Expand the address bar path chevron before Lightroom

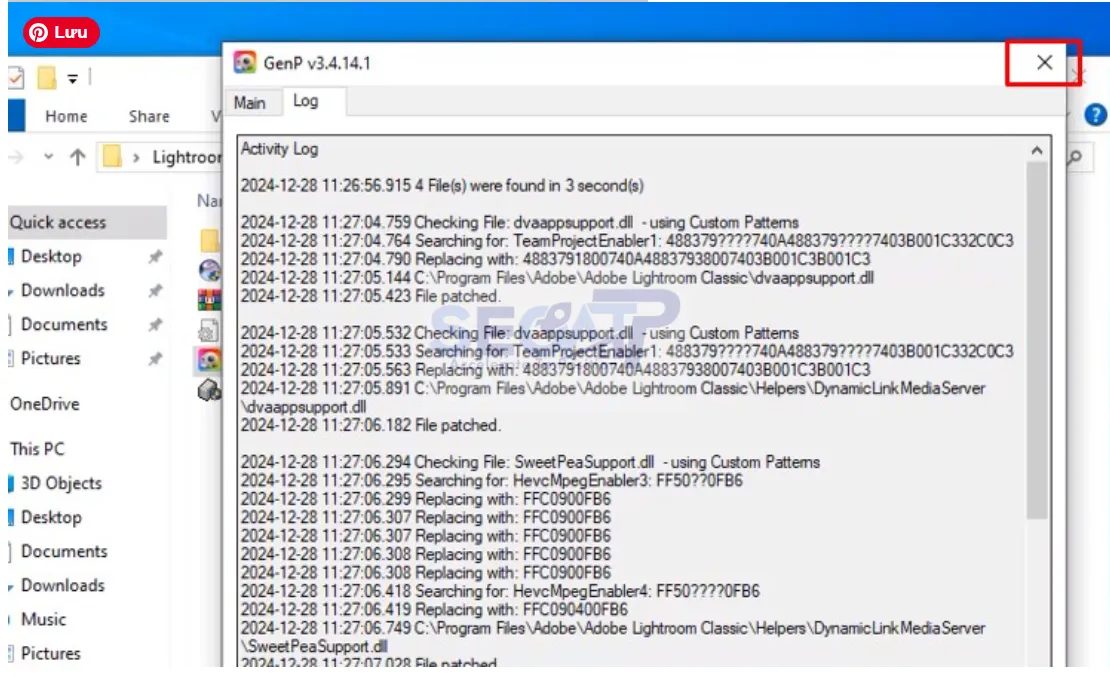136,157
